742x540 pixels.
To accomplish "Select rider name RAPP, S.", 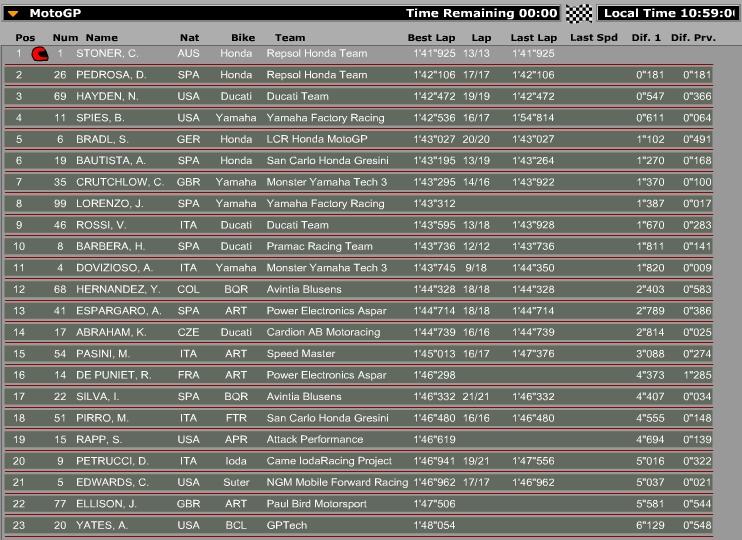I will pyautogui.click(x=99, y=440).
